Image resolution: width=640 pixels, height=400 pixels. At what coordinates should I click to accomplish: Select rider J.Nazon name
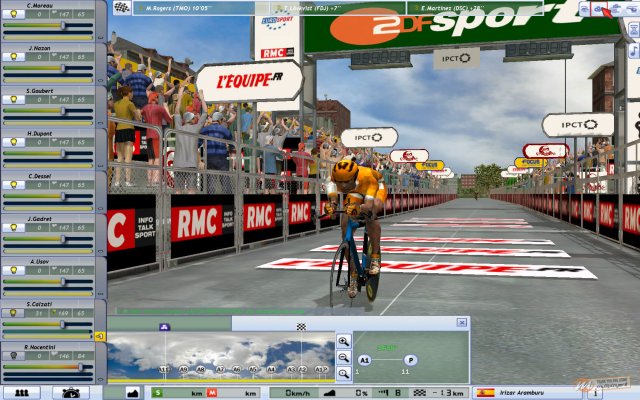coord(40,48)
